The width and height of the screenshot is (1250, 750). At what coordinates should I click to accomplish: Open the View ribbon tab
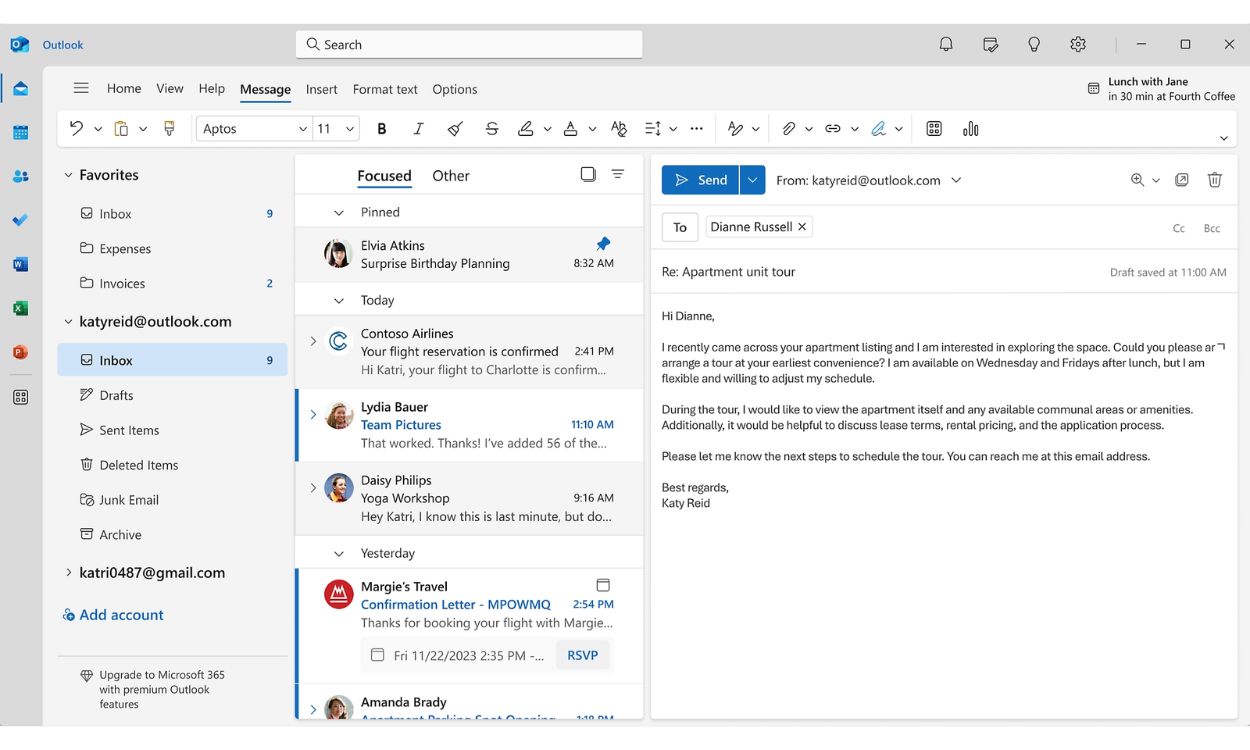point(170,89)
